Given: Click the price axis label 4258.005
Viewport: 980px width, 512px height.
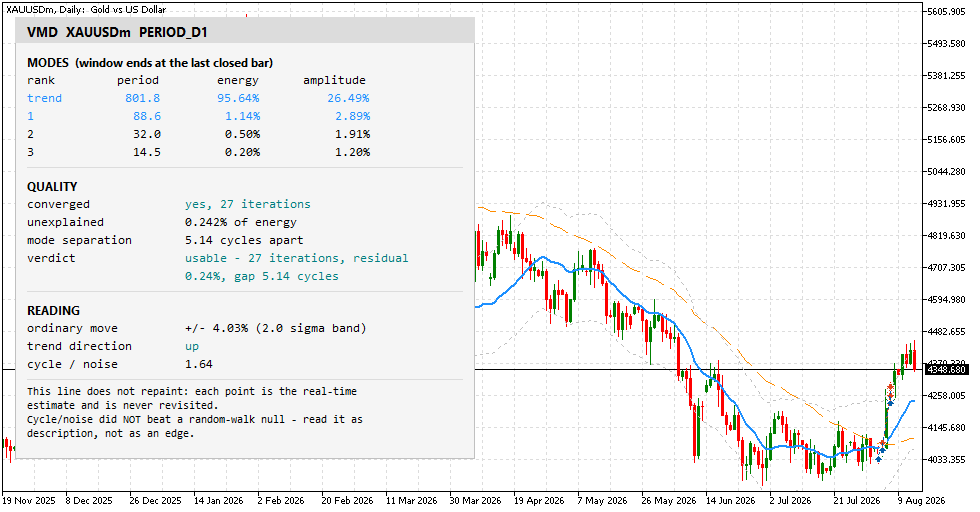Looking at the screenshot, I should (x=946, y=396).
